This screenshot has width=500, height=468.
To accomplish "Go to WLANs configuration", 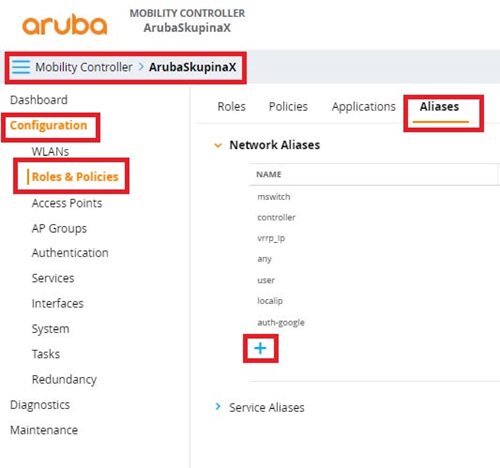I will click(x=50, y=151).
